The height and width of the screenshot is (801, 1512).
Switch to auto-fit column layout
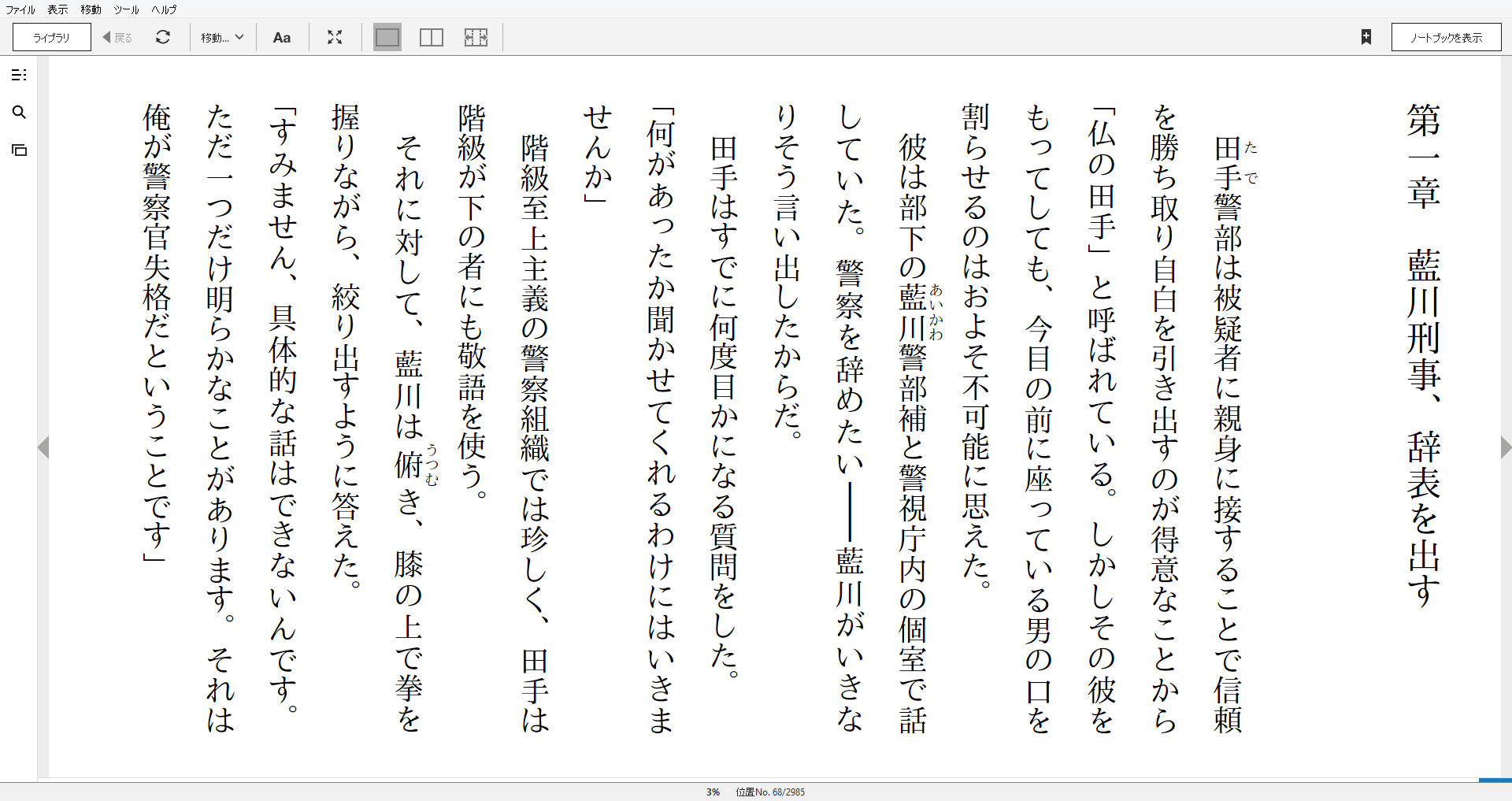point(476,37)
